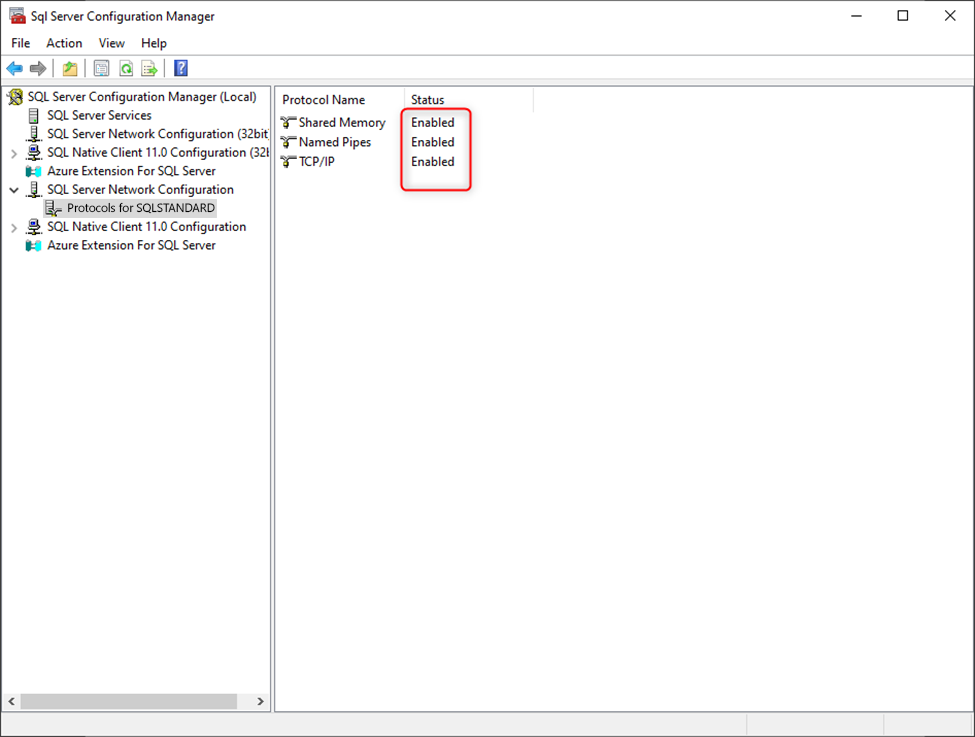Click the Up One Level folder icon
The image size is (975, 737).
pos(70,69)
